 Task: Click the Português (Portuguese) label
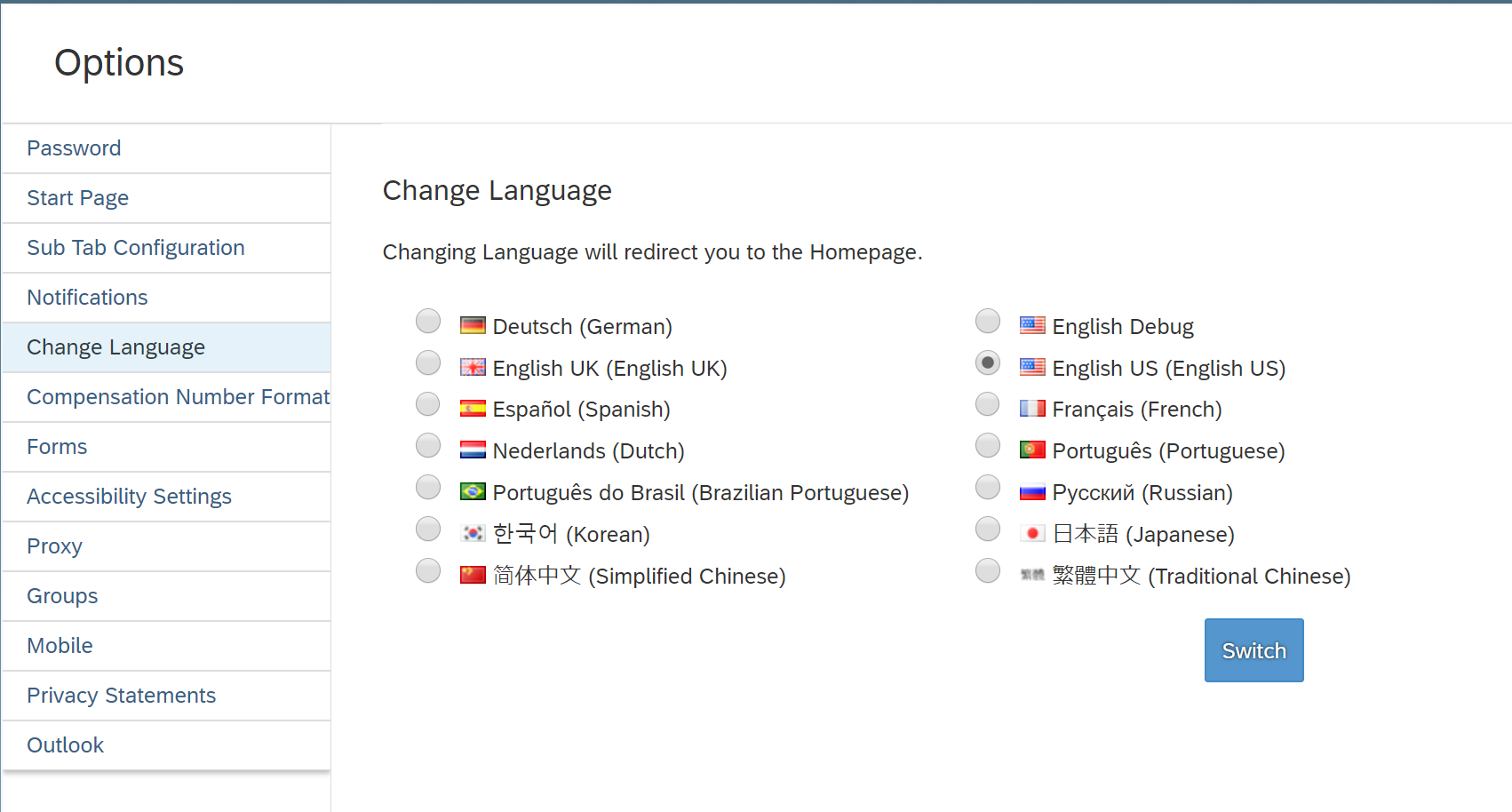(1169, 451)
